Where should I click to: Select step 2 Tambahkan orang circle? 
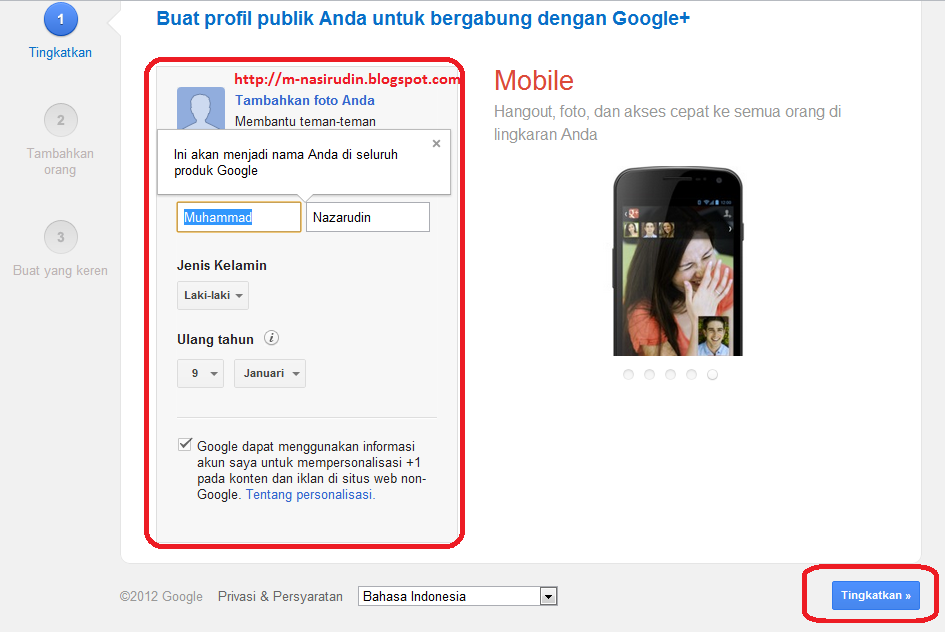point(61,120)
